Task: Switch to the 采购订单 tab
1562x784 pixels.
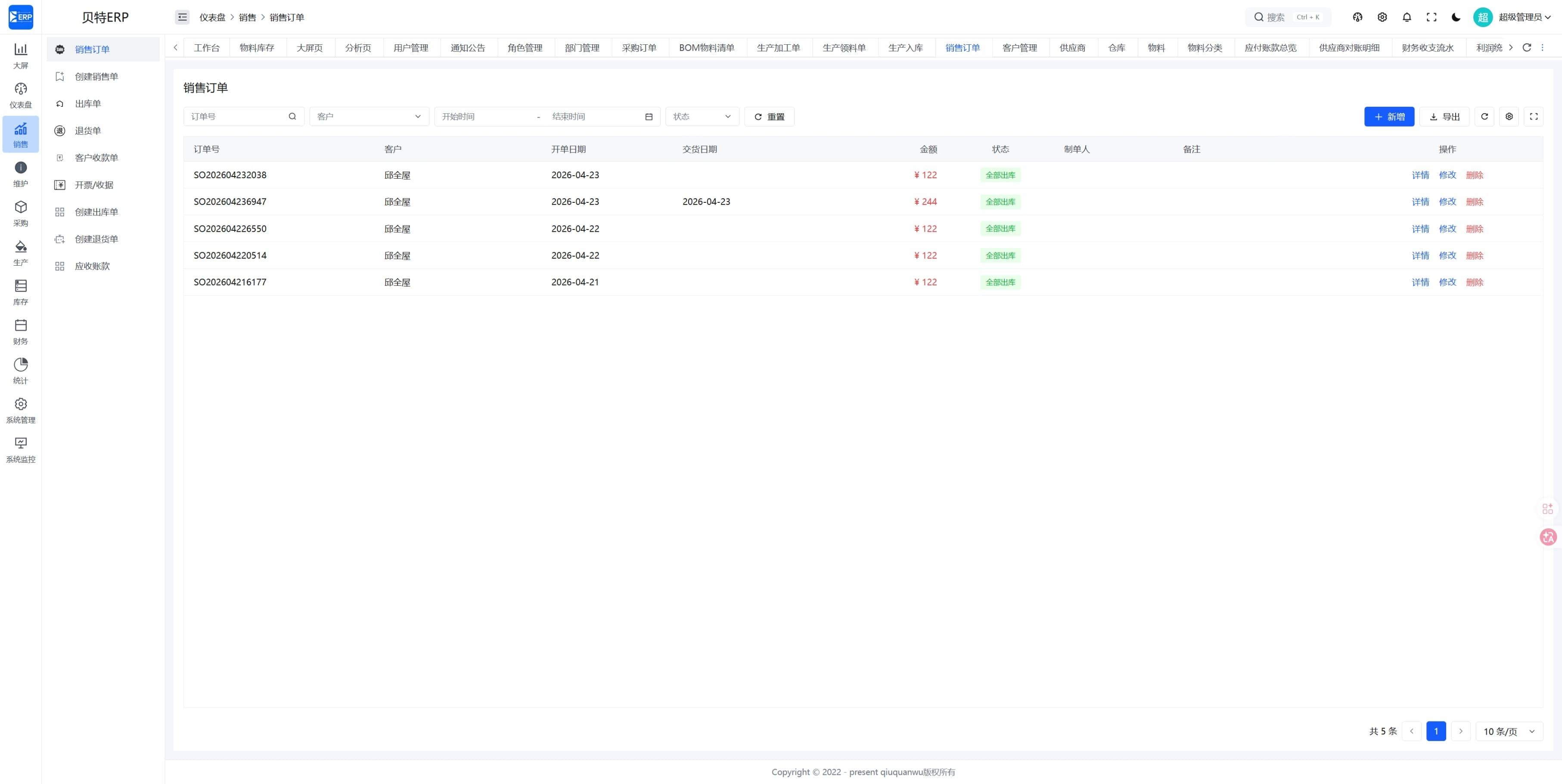Action: [639, 48]
